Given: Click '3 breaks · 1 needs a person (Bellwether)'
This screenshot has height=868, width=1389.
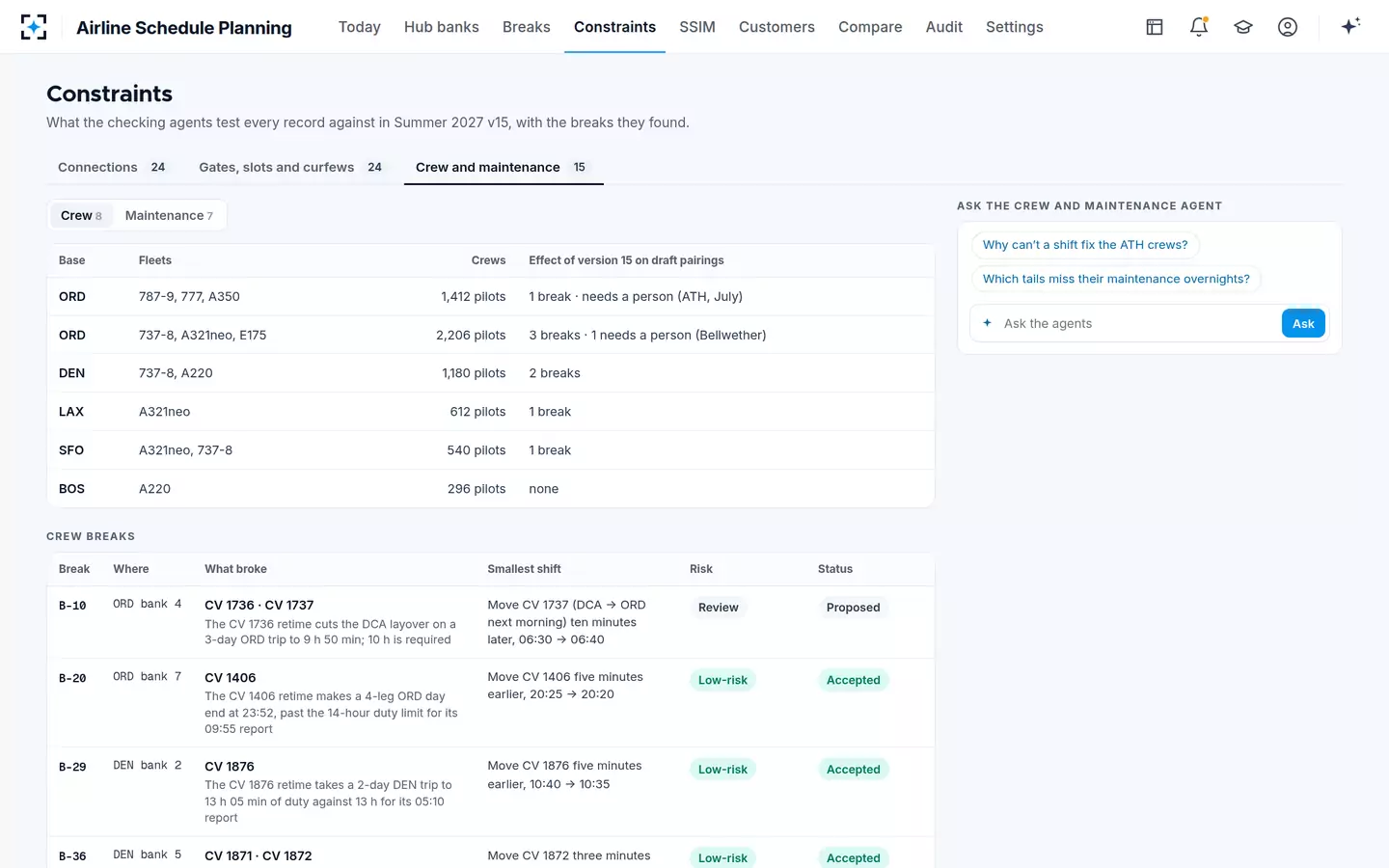Looking at the screenshot, I should (x=647, y=335).
